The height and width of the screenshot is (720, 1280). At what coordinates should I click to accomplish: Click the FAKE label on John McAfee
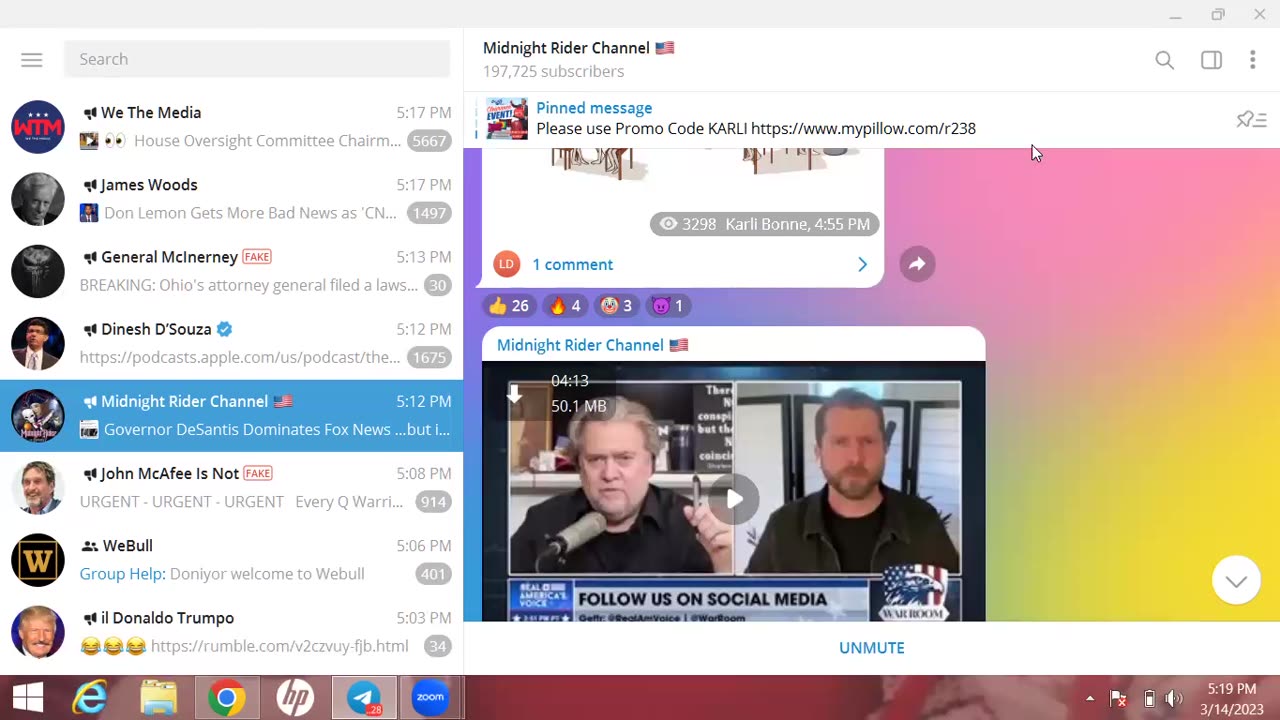click(x=258, y=473)
